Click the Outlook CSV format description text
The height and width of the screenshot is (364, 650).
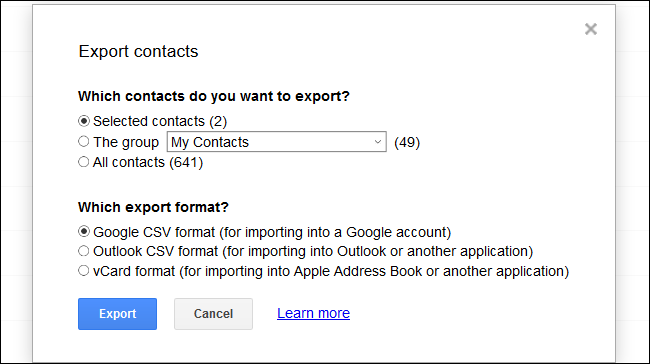[x=313, y=251]
